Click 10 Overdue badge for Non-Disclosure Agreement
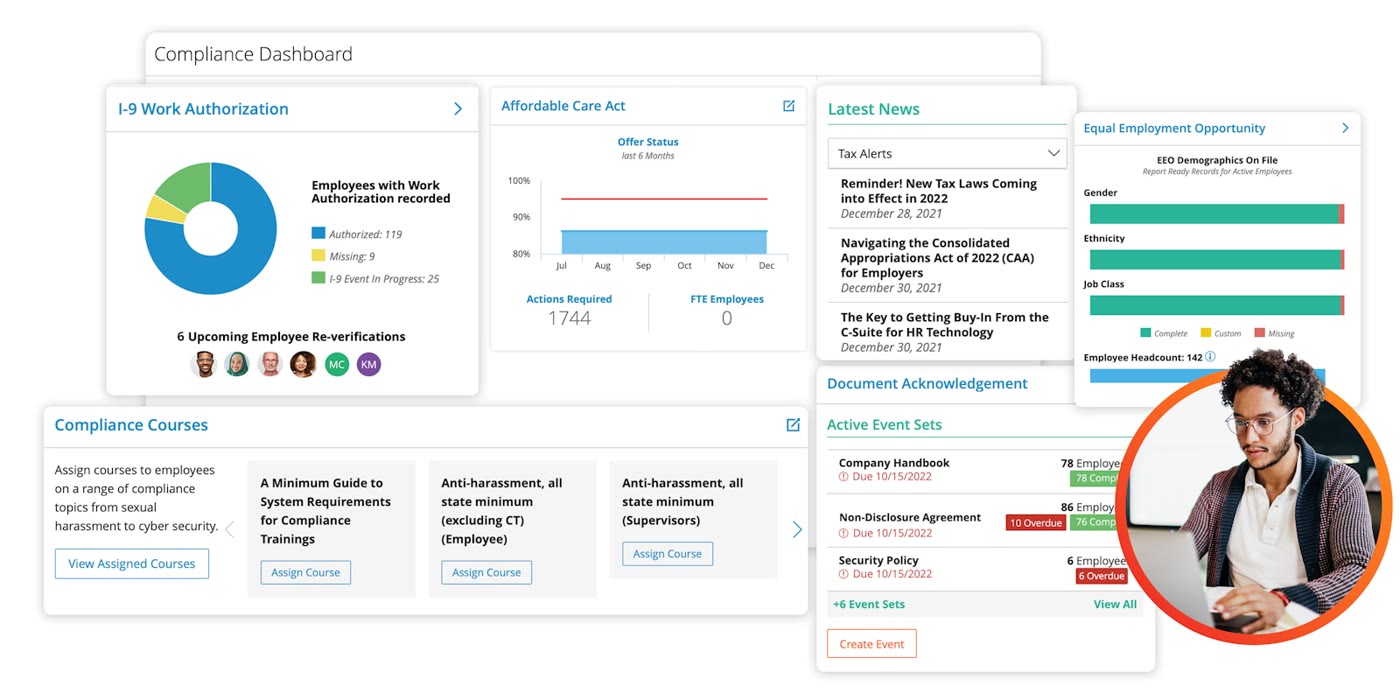This screenshot has width=1400, height=700. 1036,523
